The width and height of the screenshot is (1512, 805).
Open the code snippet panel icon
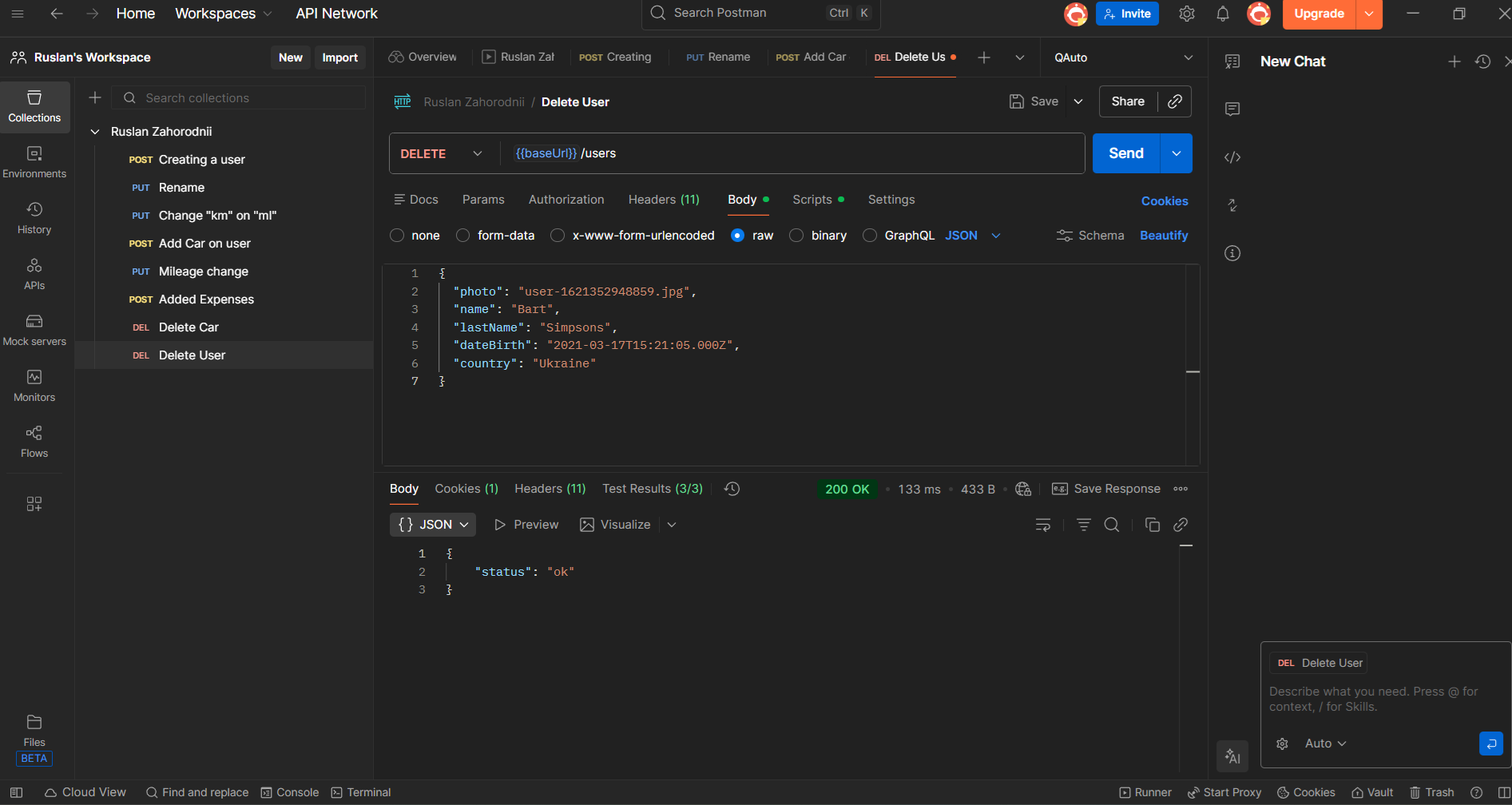point(1232,157)
